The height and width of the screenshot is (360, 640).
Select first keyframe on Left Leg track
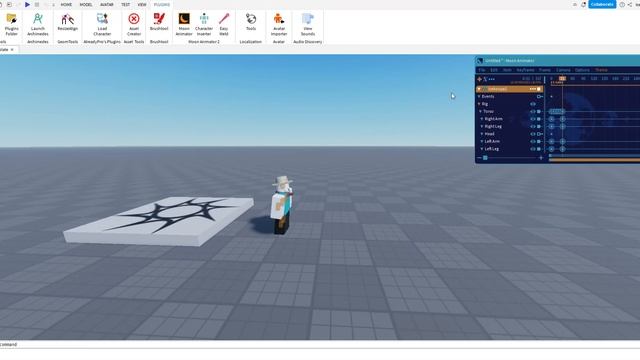(551, 149)
